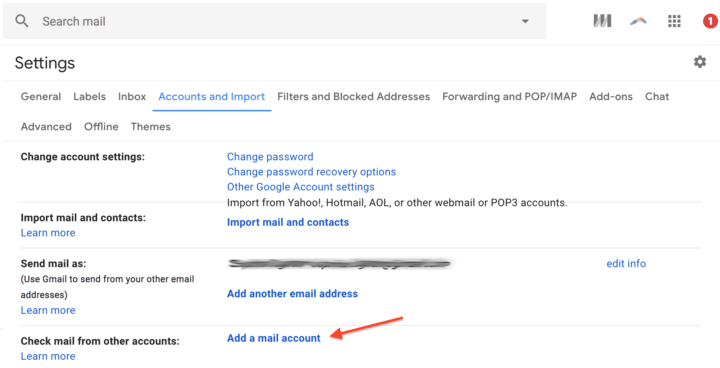The width and height of the screenshot is (720, 368).
Task: Click Add another email address
Action: (x=292, y=294)
